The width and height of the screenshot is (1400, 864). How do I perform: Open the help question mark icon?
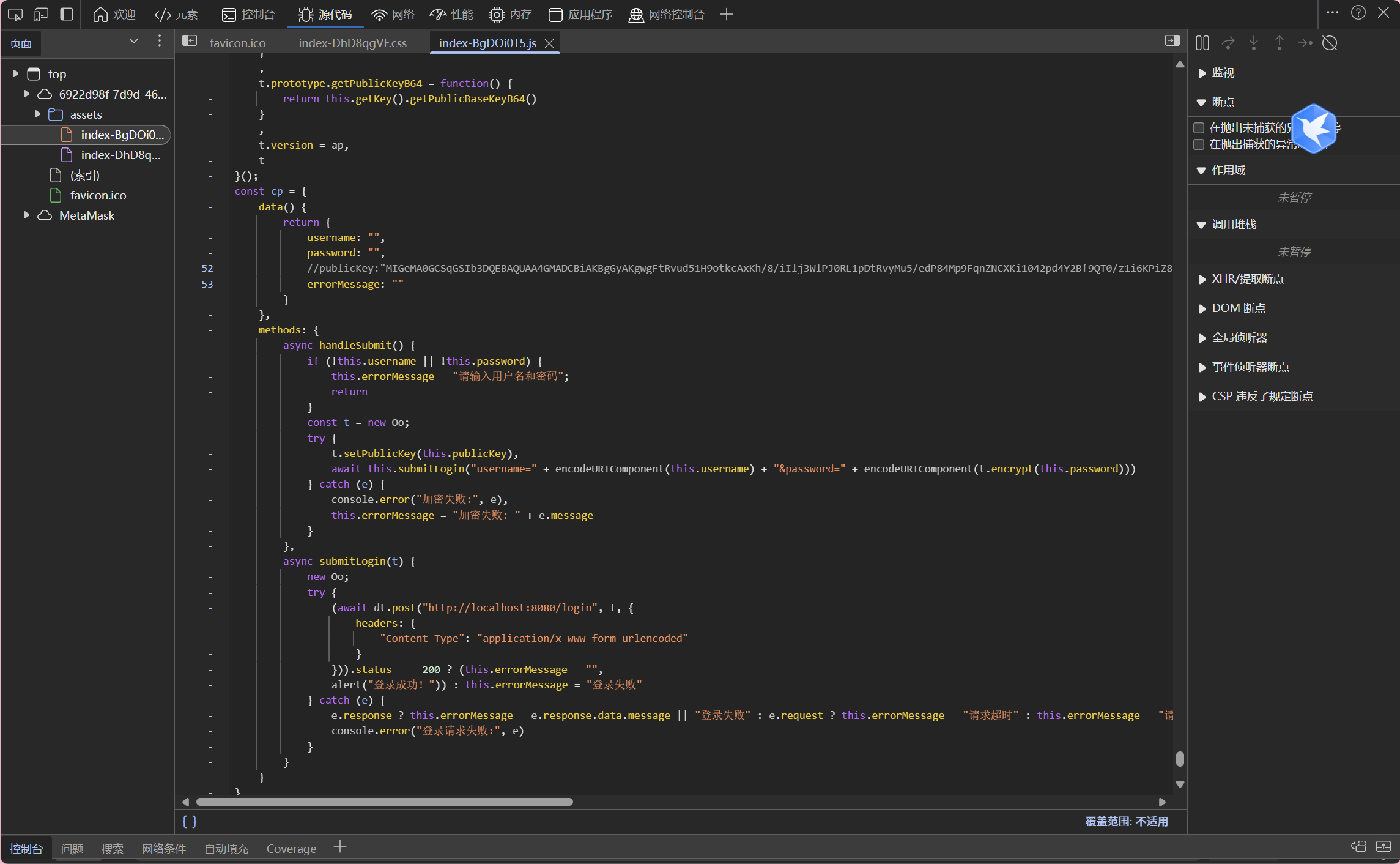pyautogui.click(x=1358, y=13)
